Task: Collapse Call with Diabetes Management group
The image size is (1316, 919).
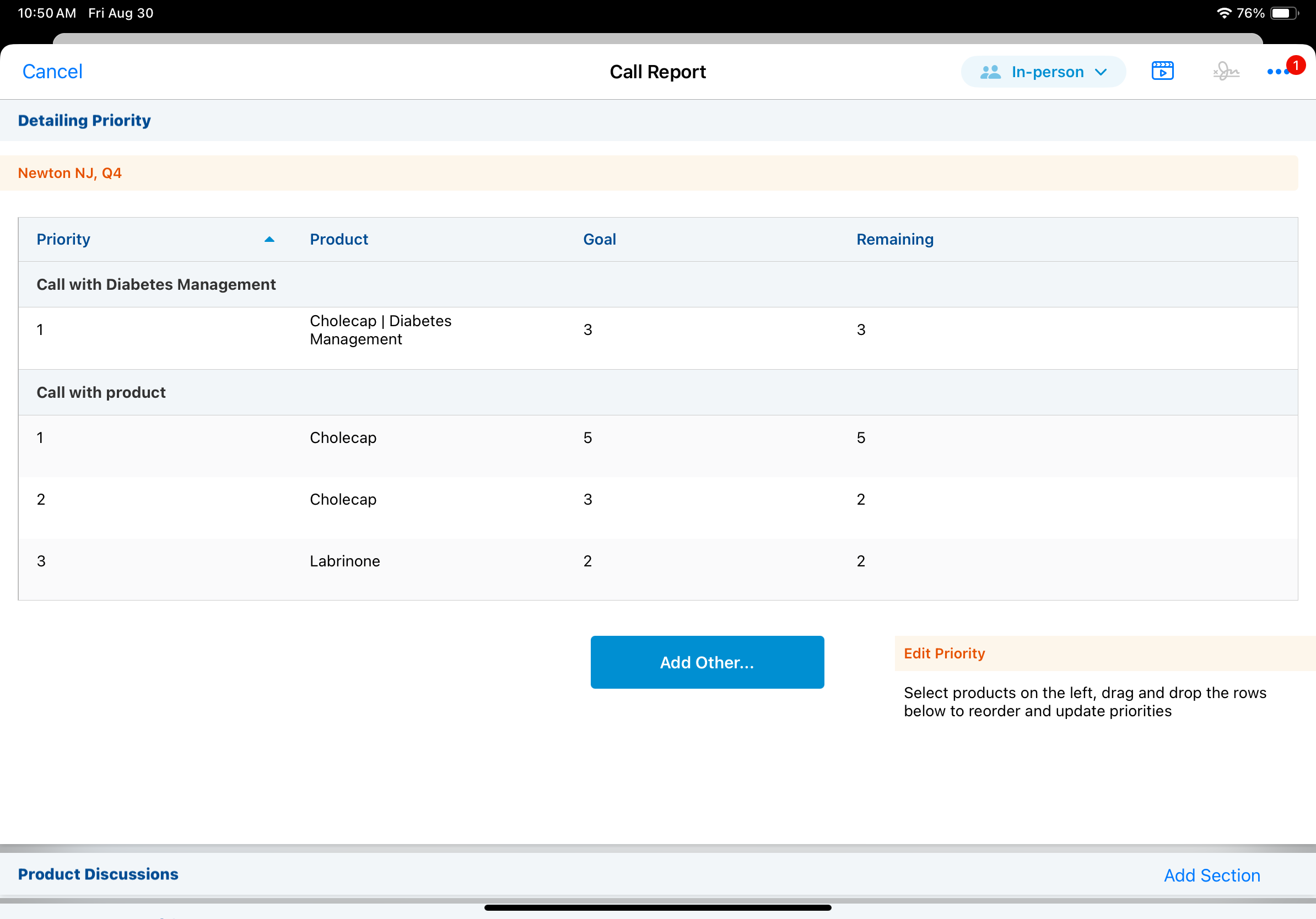Action: (156, 285)
